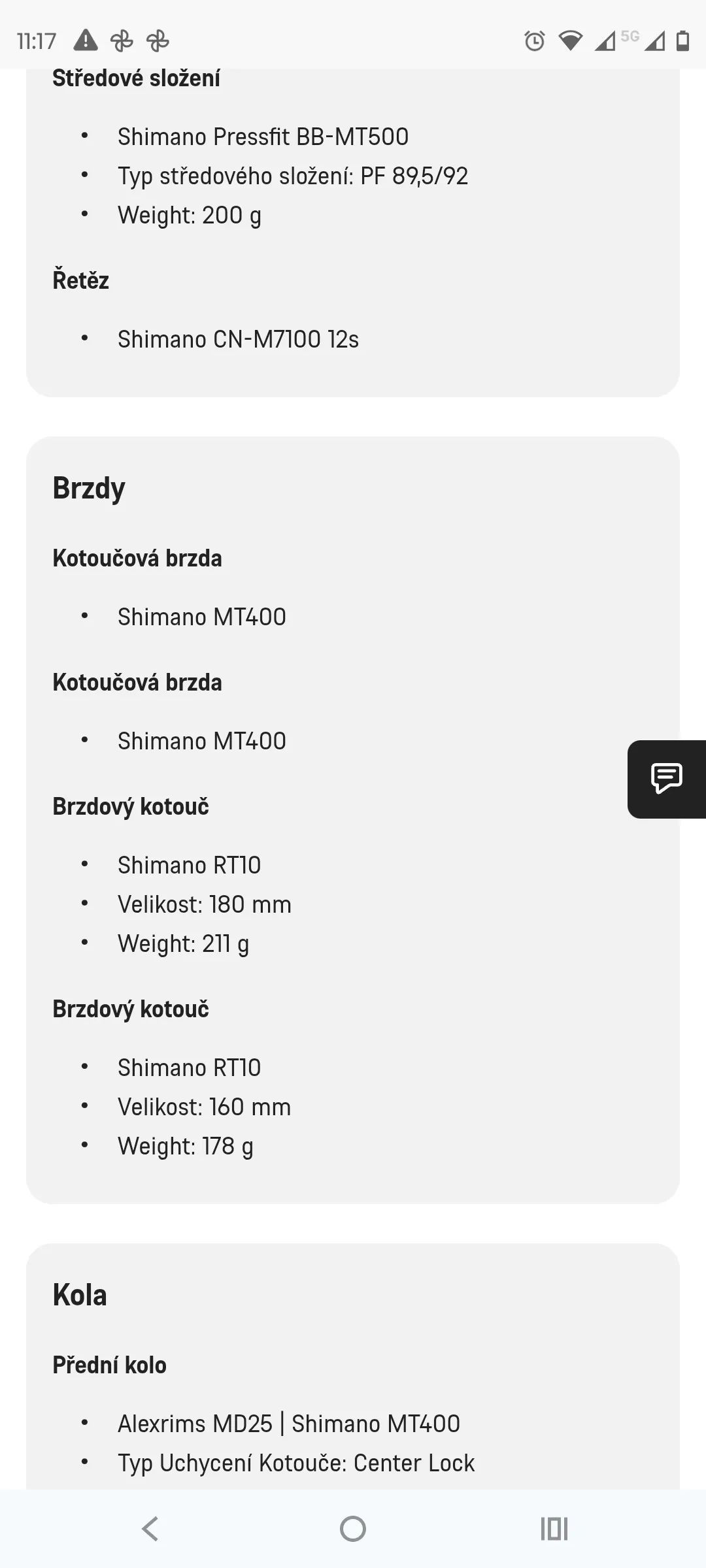This screenshot has width=706, height=1568.
Task: Tap the battery status icon
Action: pos(682,41)
